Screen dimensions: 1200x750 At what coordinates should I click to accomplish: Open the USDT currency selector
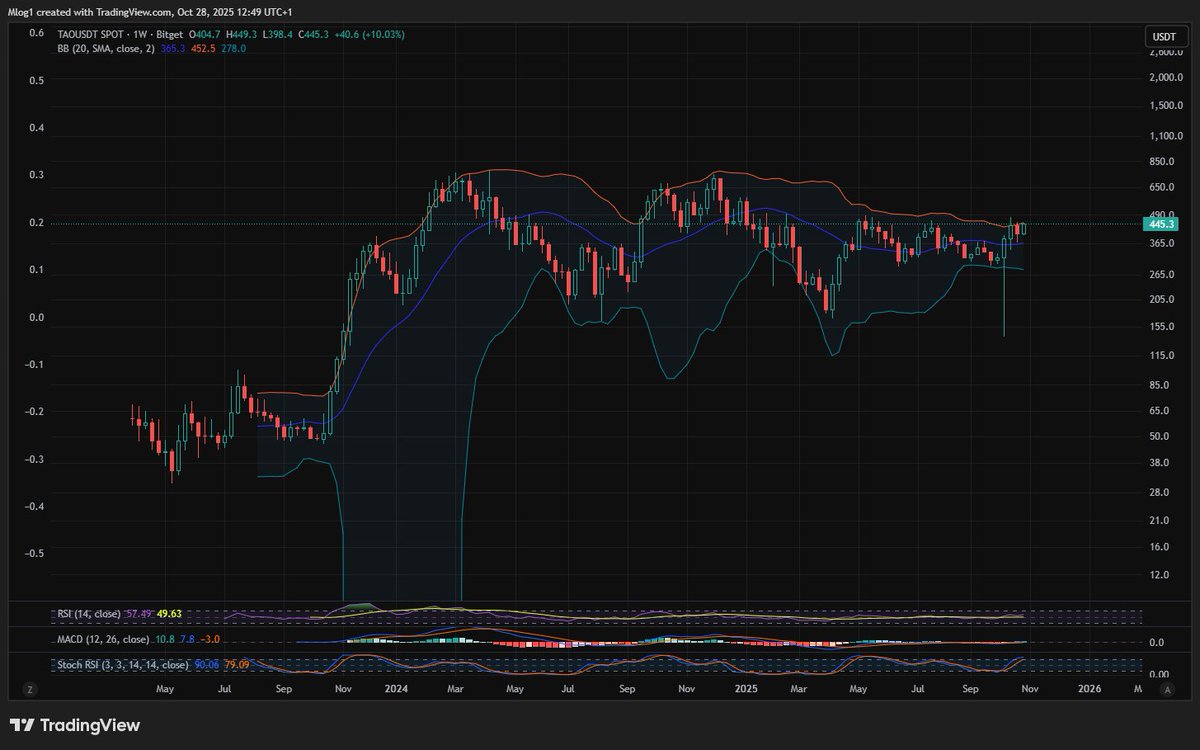(x=1164, y=36)
